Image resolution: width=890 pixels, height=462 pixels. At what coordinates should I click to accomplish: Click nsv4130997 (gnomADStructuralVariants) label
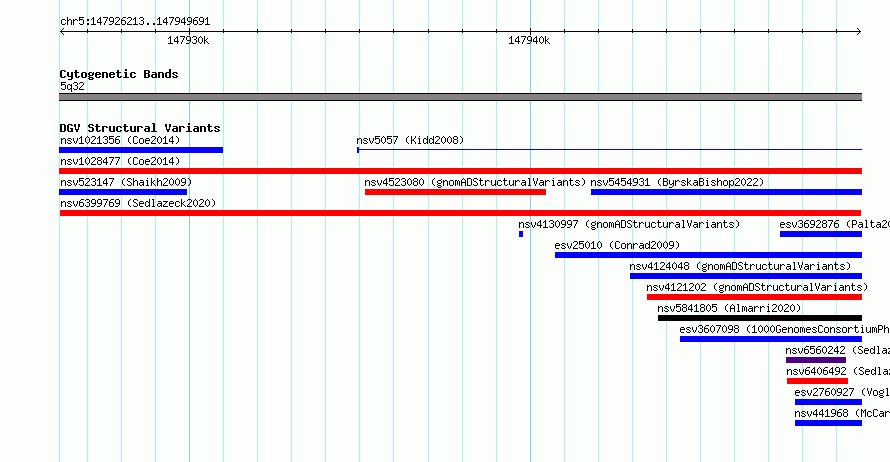click(x=629, y=224)
